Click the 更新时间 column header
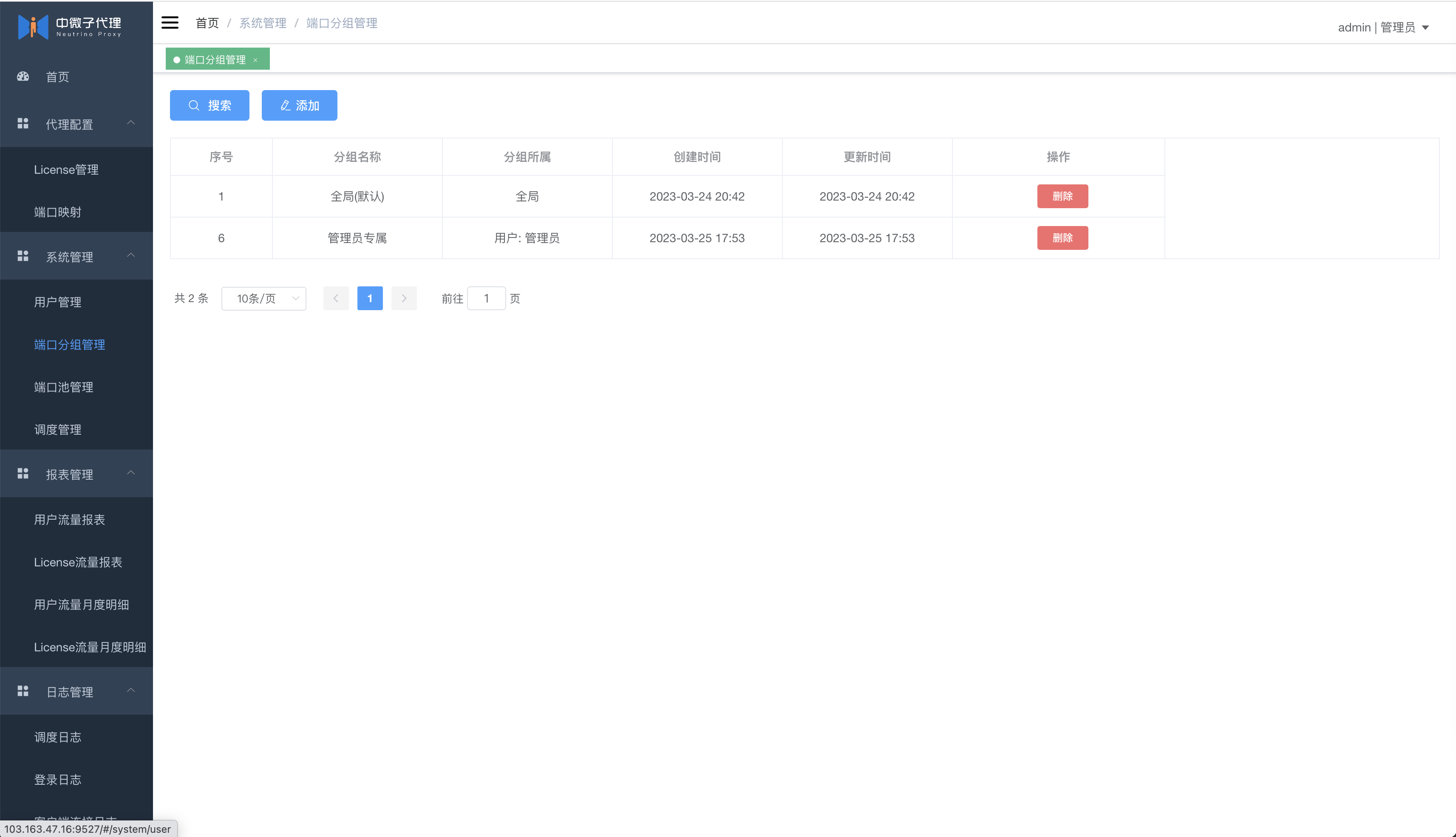 point(867,157)
